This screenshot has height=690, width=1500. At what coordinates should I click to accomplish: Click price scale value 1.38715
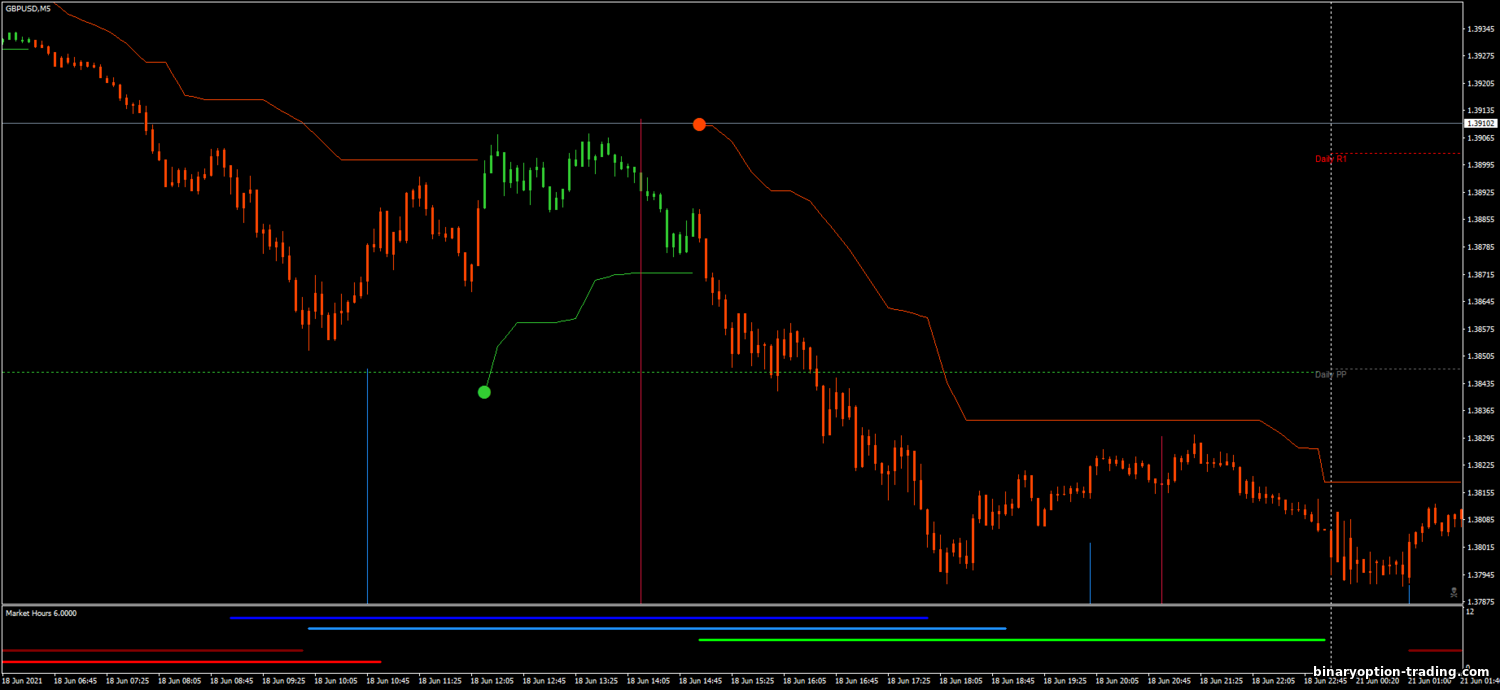(x=1480, y=274)
